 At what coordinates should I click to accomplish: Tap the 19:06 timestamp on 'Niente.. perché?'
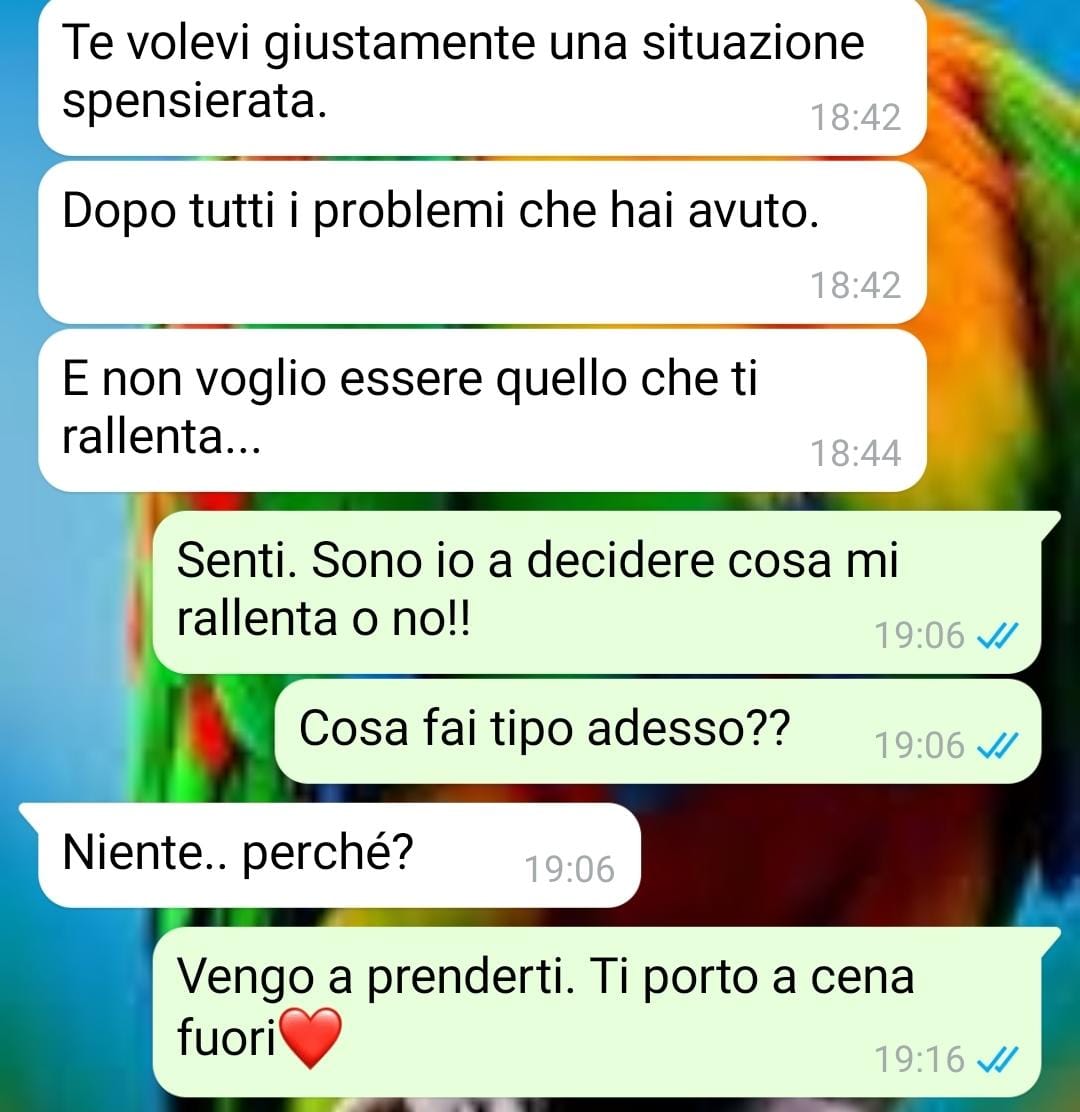click(569, 869)
